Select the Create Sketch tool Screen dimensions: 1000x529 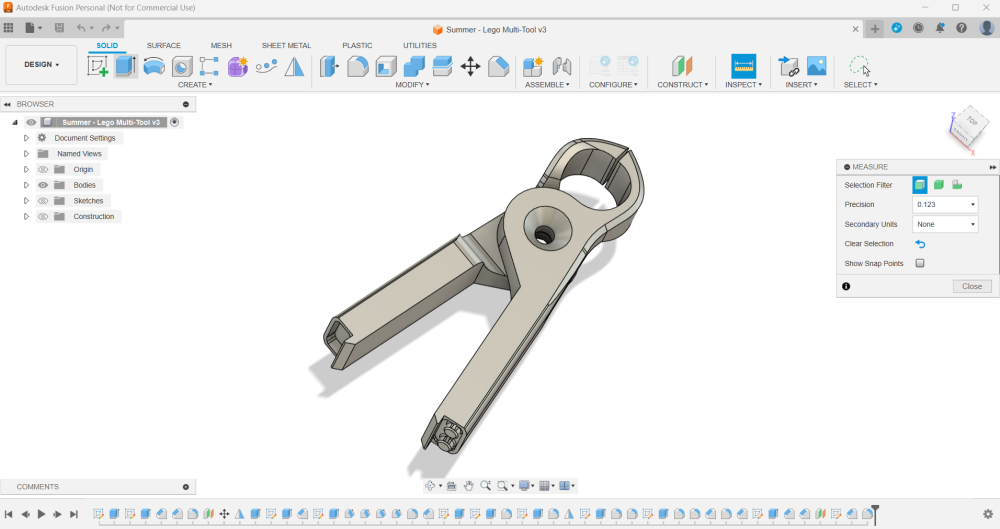[x=98, y=67]
